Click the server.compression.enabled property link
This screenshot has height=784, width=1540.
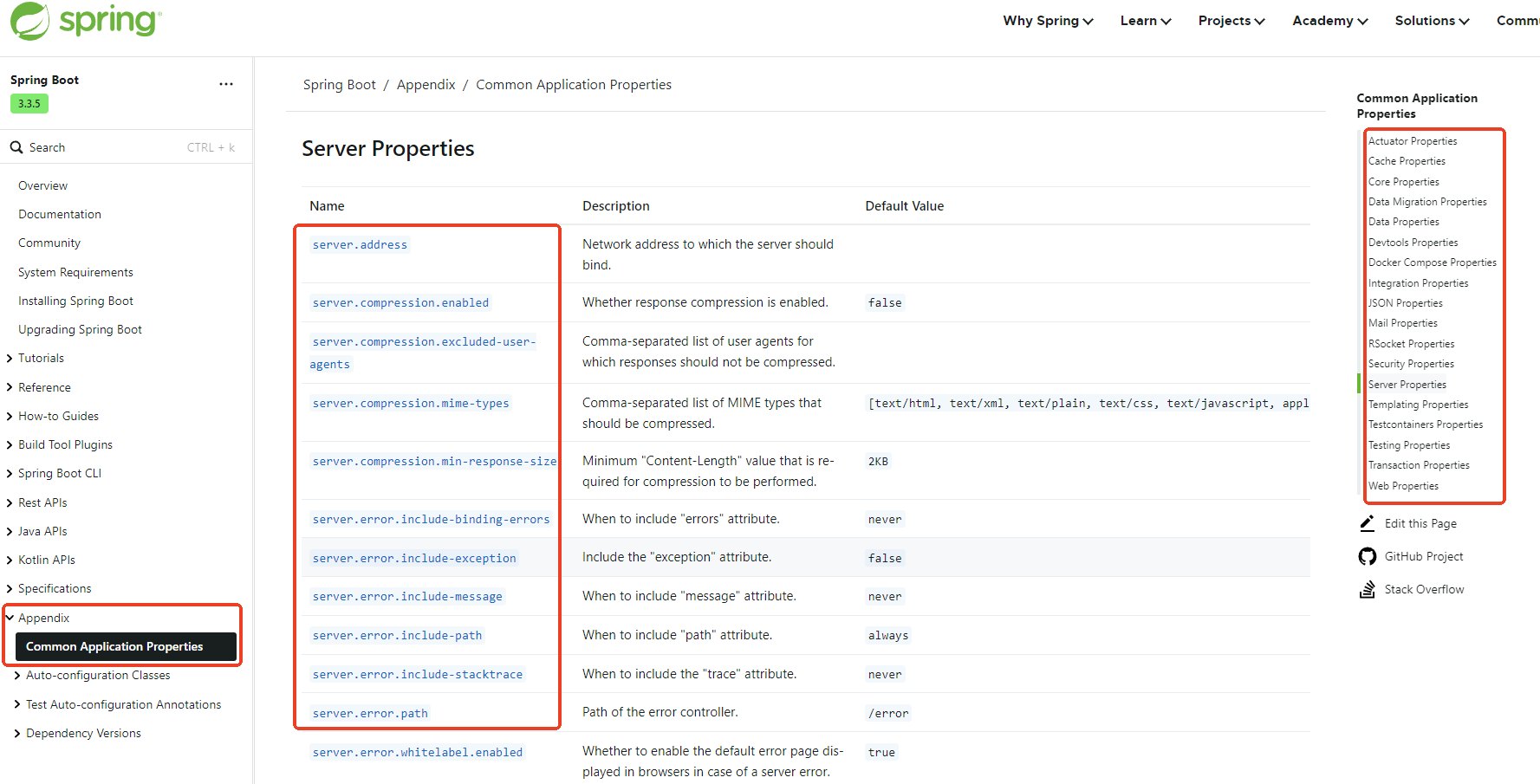coord(400,303)
